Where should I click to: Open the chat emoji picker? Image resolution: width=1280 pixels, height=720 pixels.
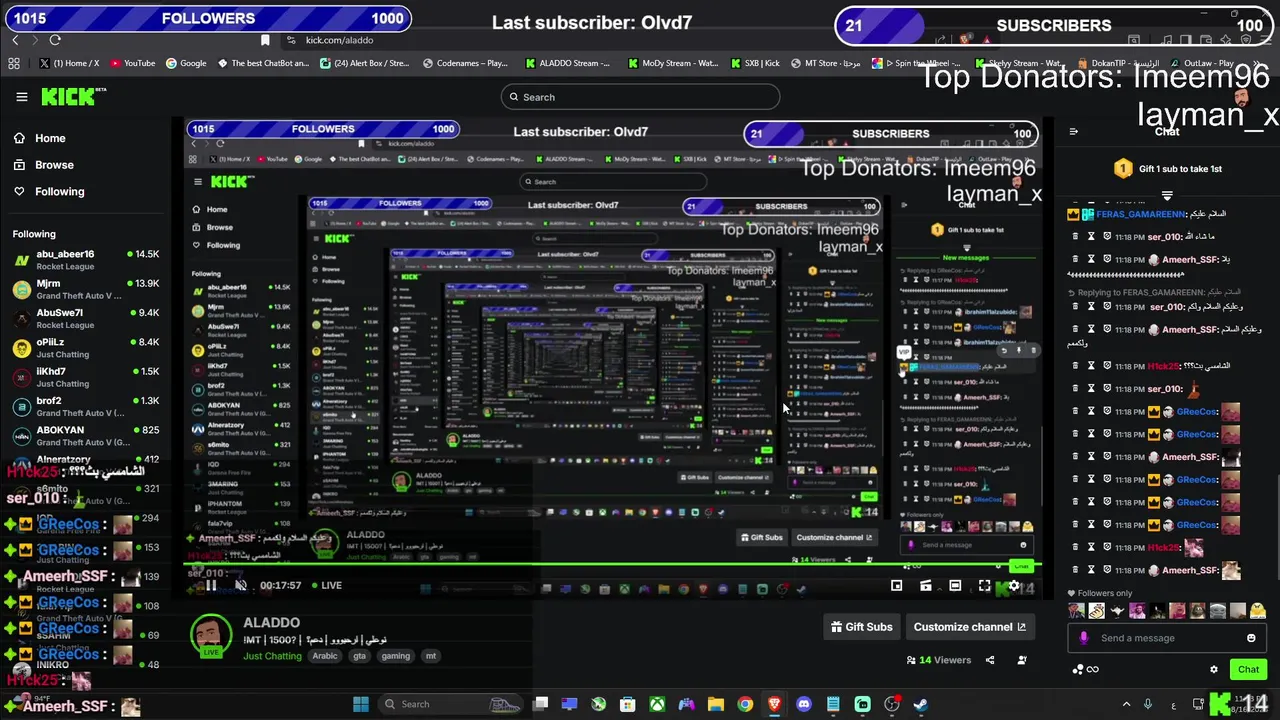click(x=1251, y=638)
